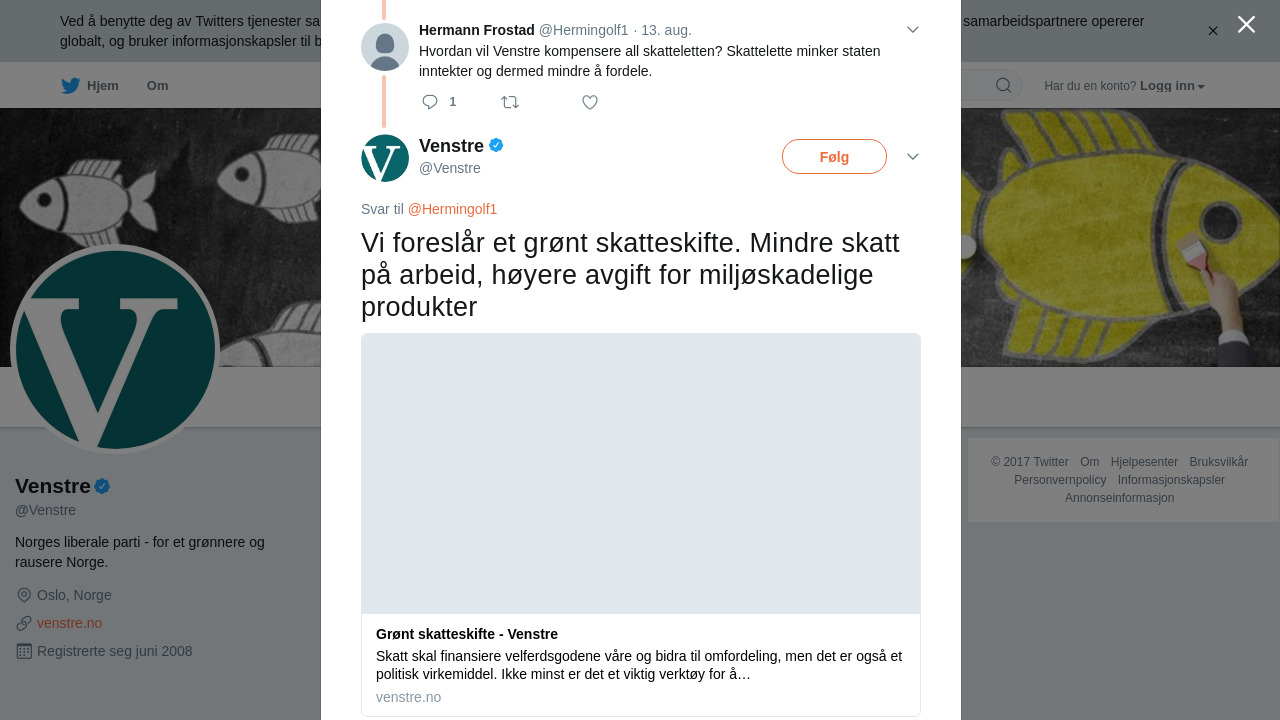
Task: Click Venstre's round logo in the tweet
Action: coord(385,158)
